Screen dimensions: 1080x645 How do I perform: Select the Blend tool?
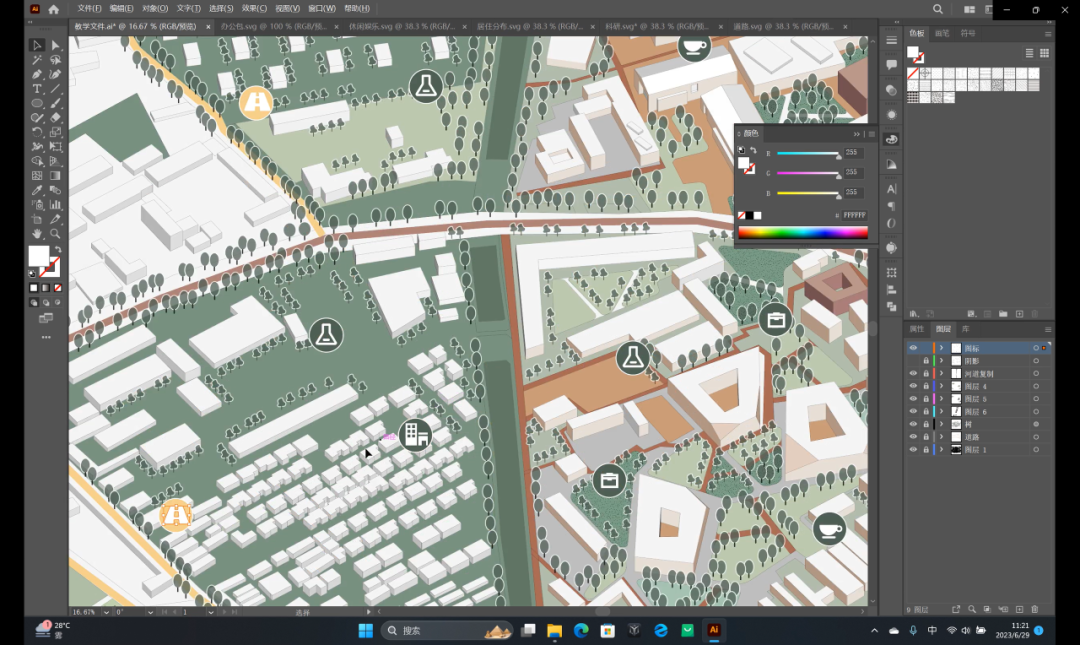point(56,190)
